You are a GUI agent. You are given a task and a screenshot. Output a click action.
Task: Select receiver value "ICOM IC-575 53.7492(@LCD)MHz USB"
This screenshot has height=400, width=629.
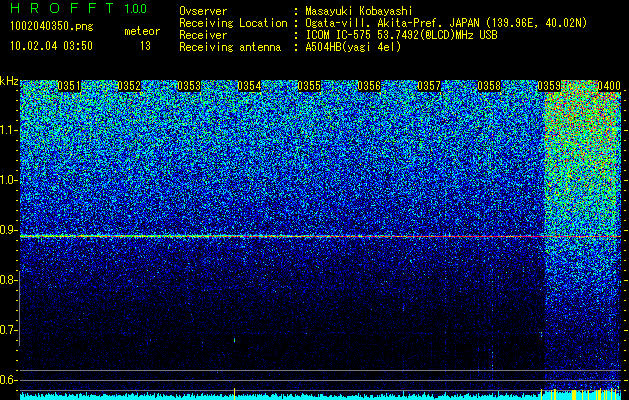[x=401, y=35]
